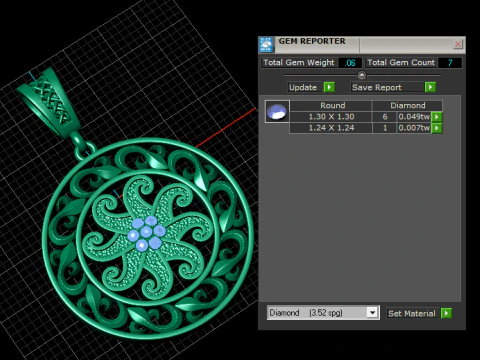Click the green arrow beside Set Material
The height and width of the screenshot is (360, 480).
click(x=446, y=313)
